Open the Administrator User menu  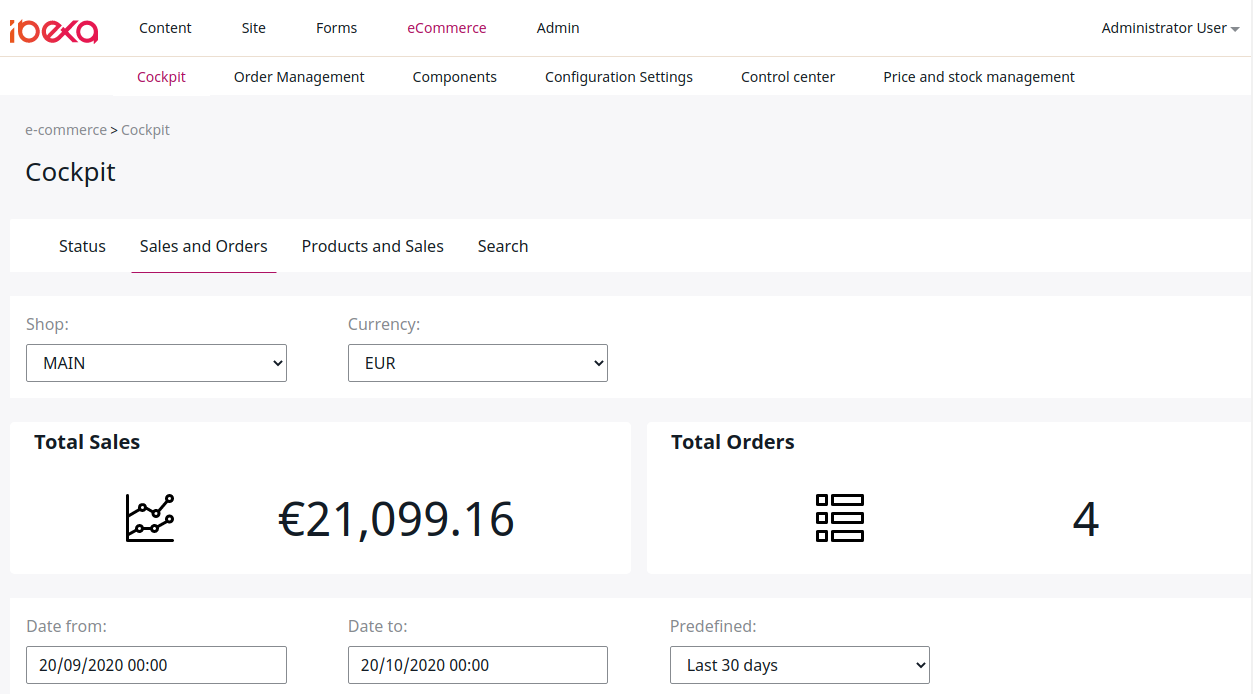(x=1169, y=28)
